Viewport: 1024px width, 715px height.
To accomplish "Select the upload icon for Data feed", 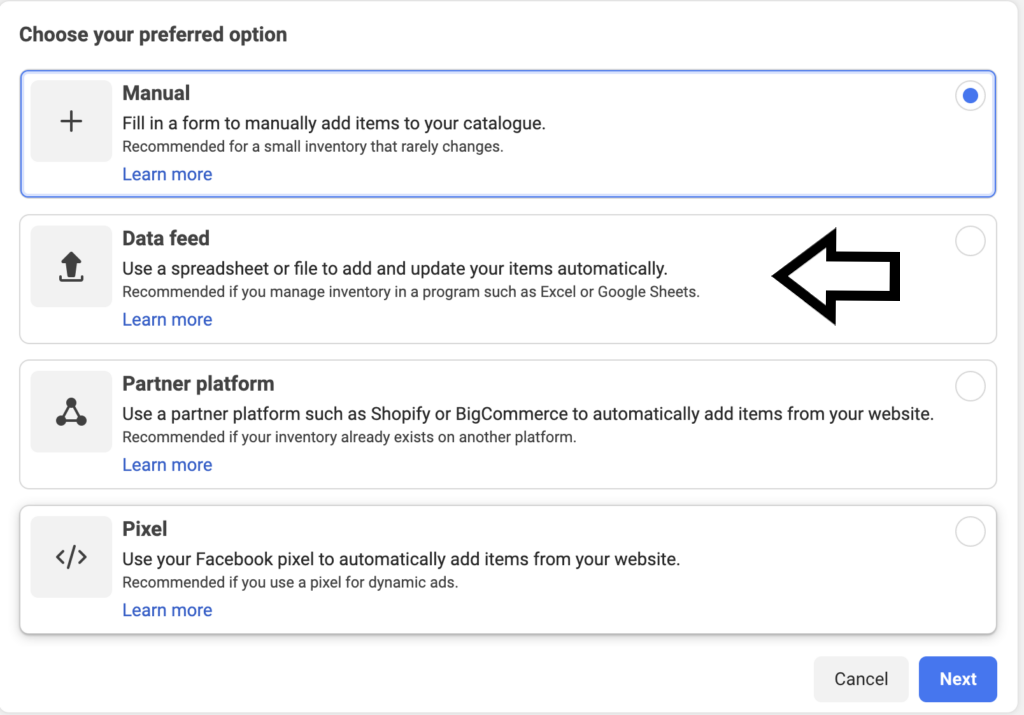I will pos(71,267).
